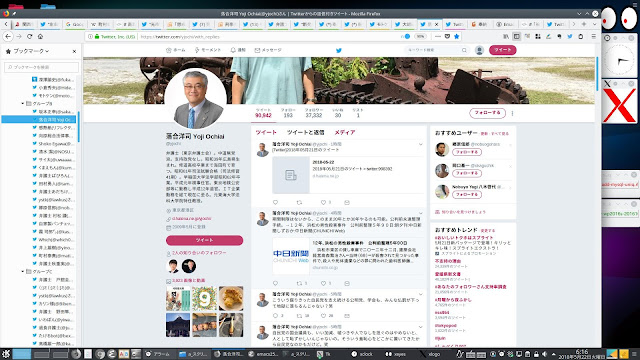The image size is (640, 360).
Task: Open the d.hatena.ne.jp link card in first tweet
Action: click(x=347, y=175)
